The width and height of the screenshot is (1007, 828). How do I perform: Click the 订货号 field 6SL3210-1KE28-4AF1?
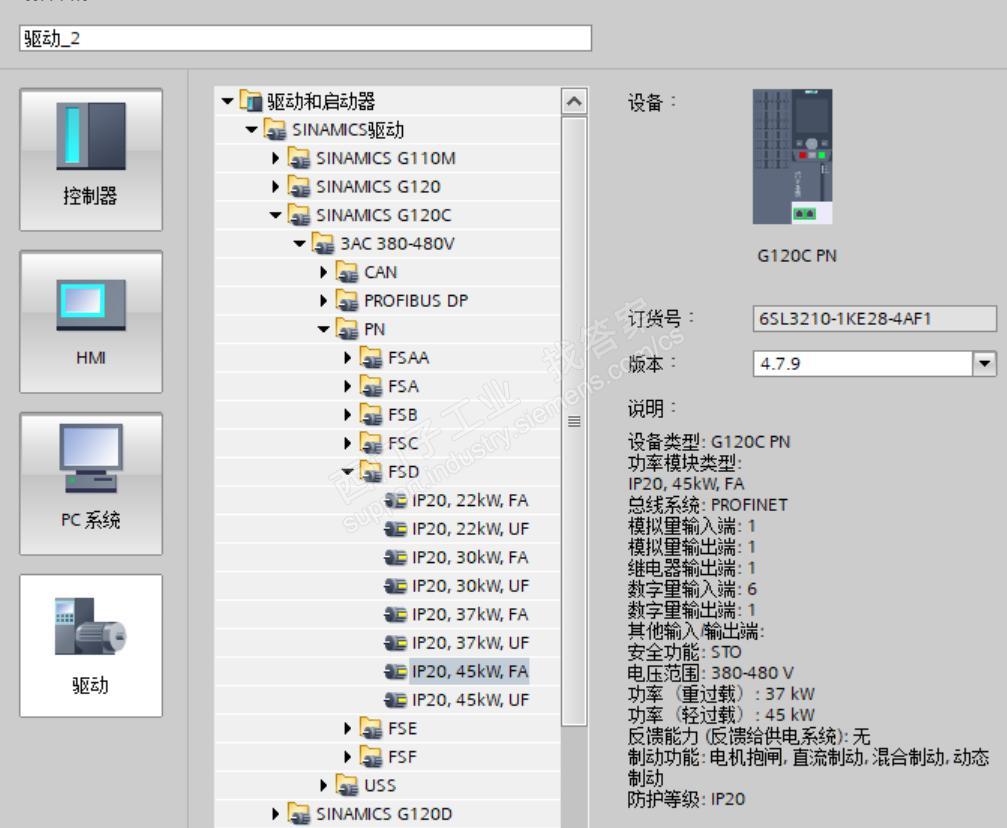click(874, 319)
